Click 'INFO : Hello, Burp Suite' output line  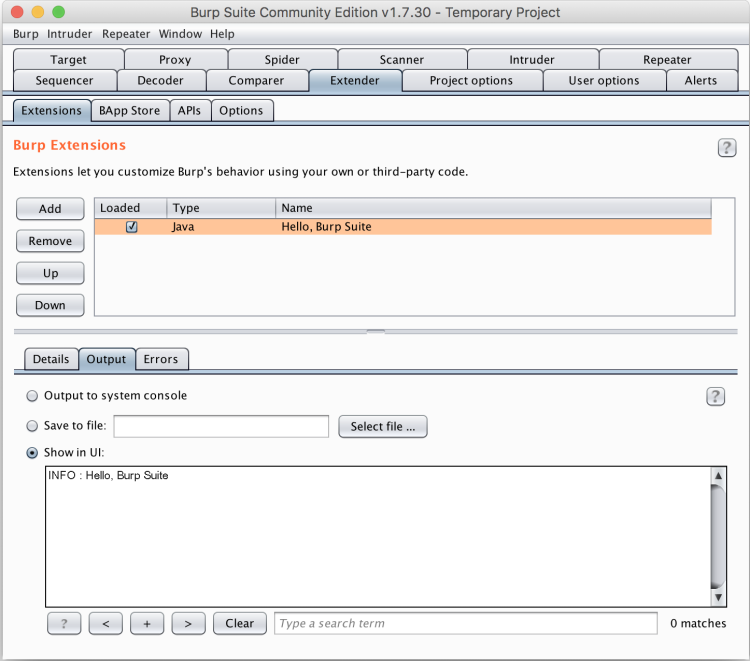click(108, 475)
